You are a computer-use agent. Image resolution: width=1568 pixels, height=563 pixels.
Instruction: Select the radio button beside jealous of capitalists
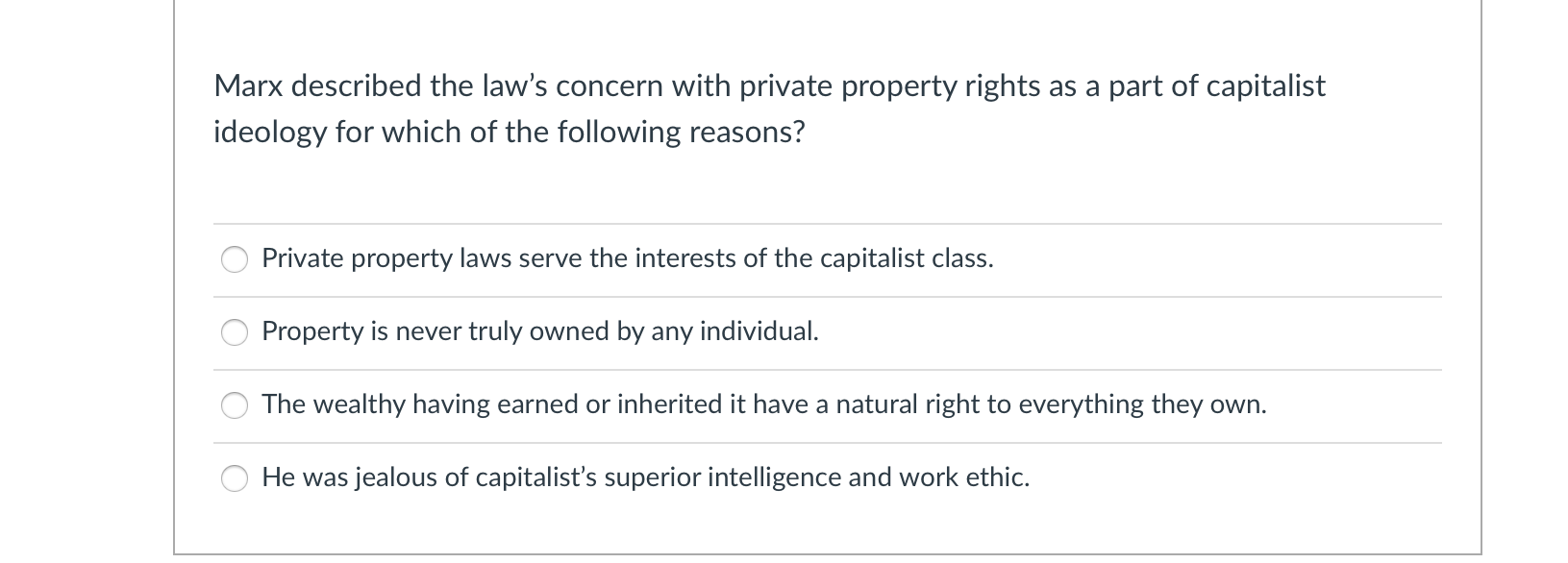235,477
